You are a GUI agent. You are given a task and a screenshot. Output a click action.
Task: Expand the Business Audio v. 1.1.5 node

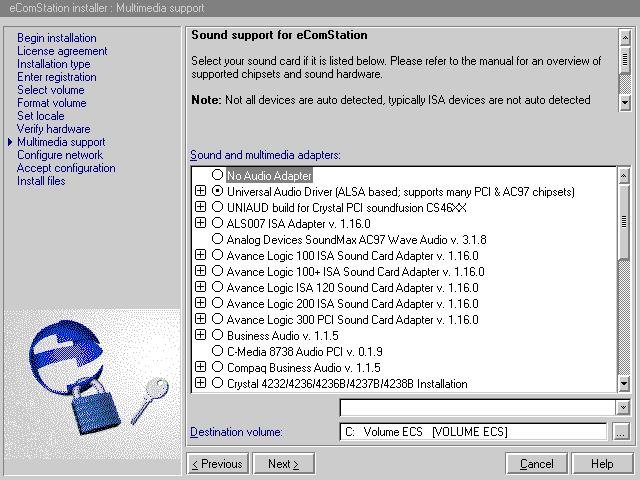pos(201,336)
